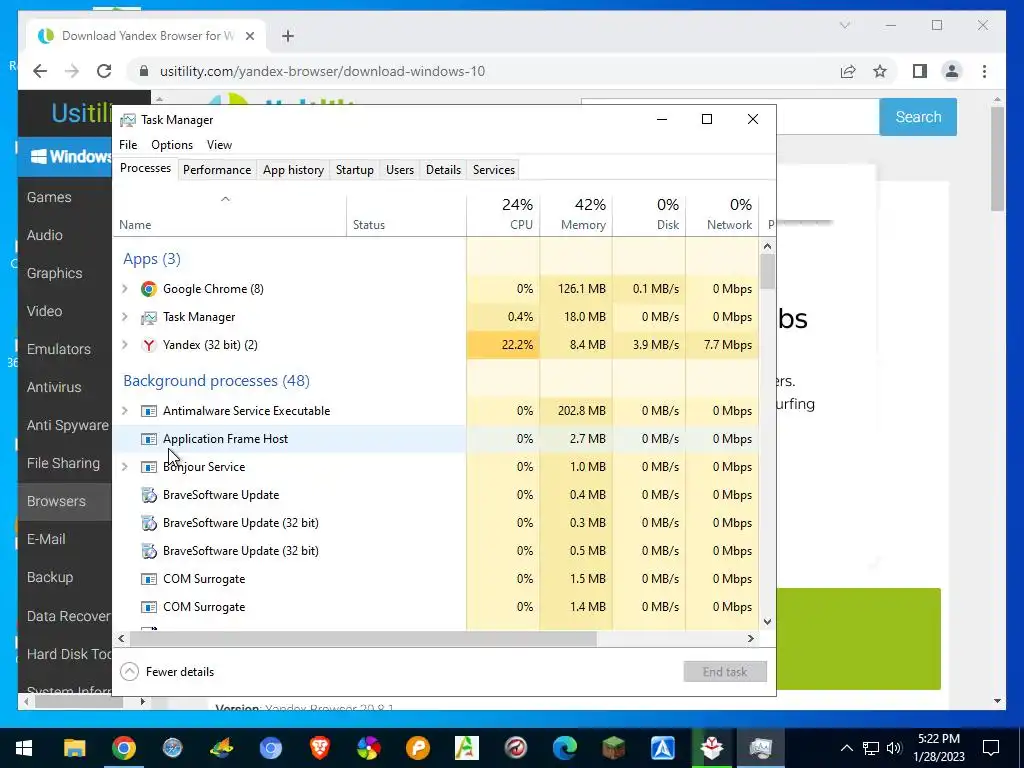This screenshot has height=768, width=1024.
Task: Open a new Chrome tab
Action: [288, 36]
